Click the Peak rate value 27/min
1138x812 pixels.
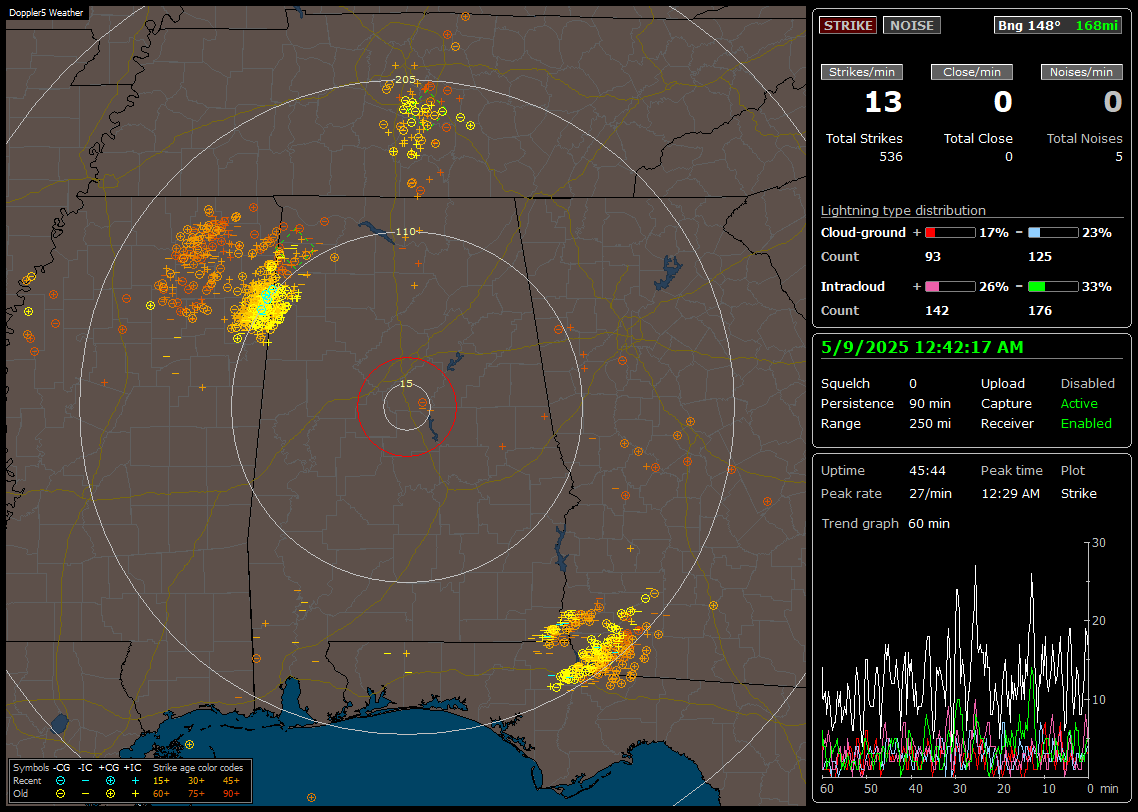[x=930, y=493]
